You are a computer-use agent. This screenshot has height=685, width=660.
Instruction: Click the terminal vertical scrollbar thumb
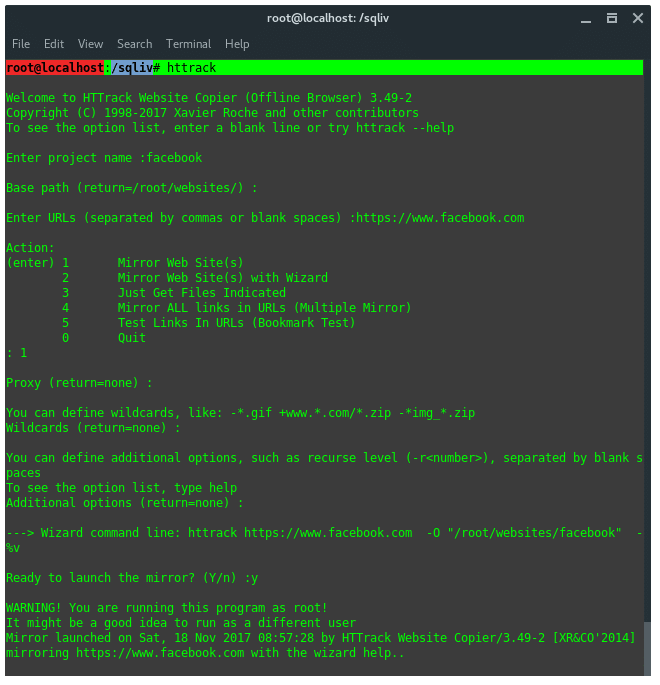click(x=647, y=648)
